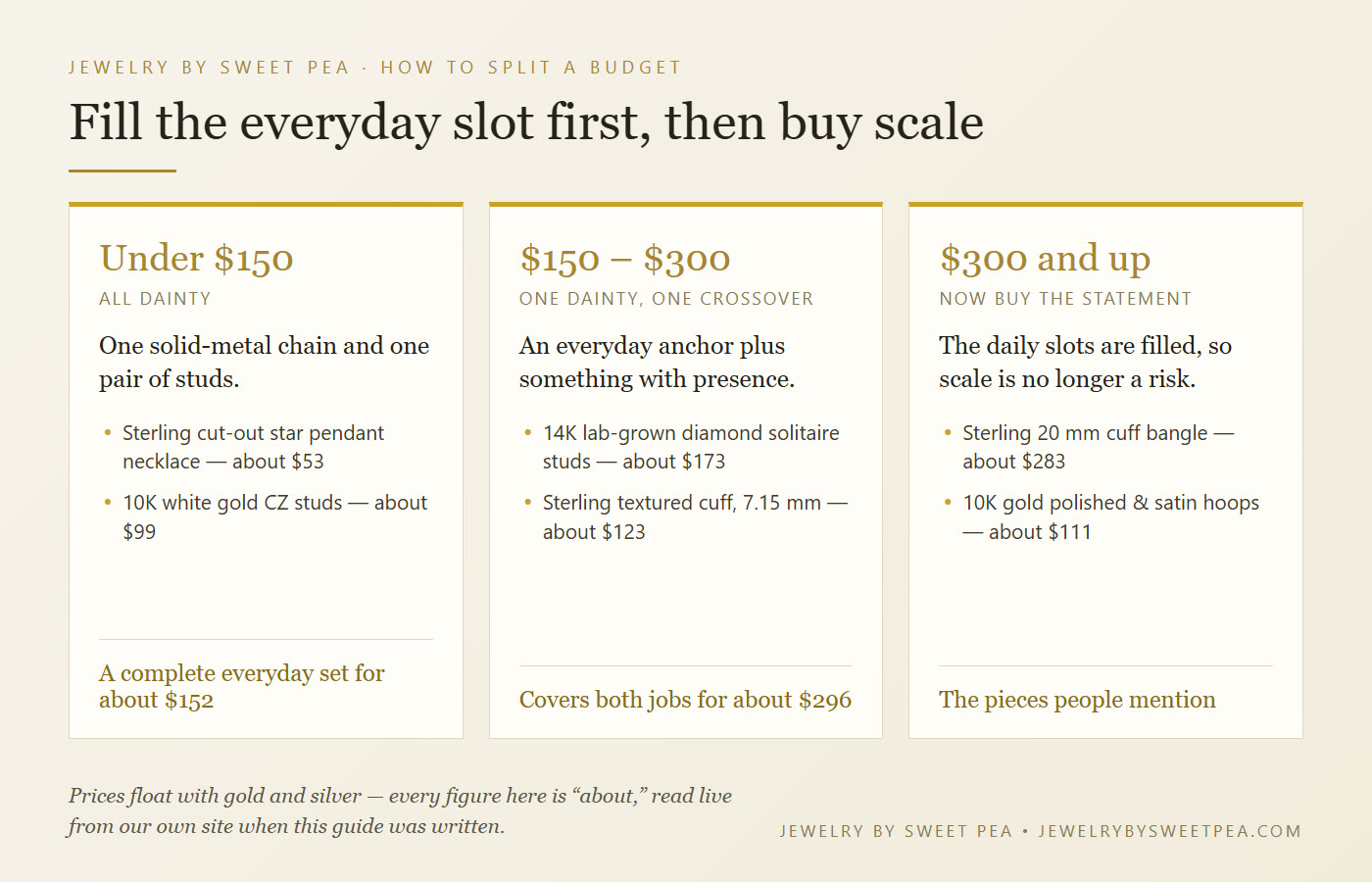Click The pieces people mention text
The width and height of the screenshot is (1372, 882).
(1077, 700)
